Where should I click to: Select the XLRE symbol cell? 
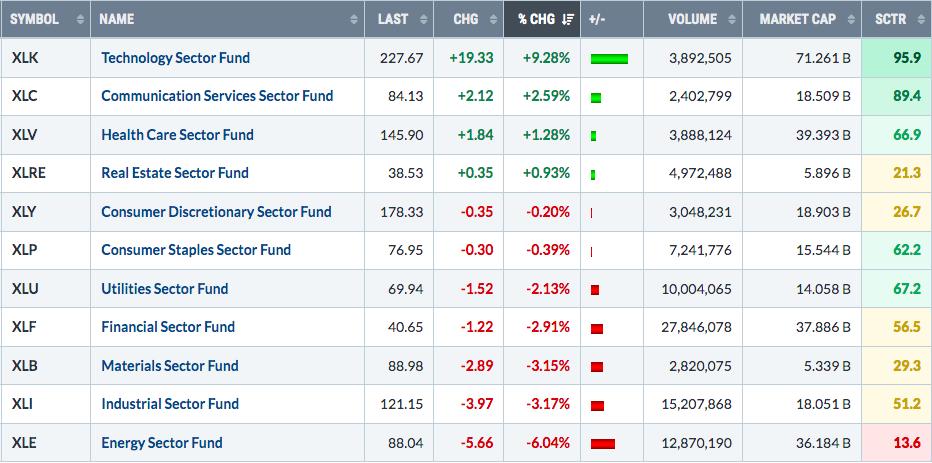click(x=29, y=173)
